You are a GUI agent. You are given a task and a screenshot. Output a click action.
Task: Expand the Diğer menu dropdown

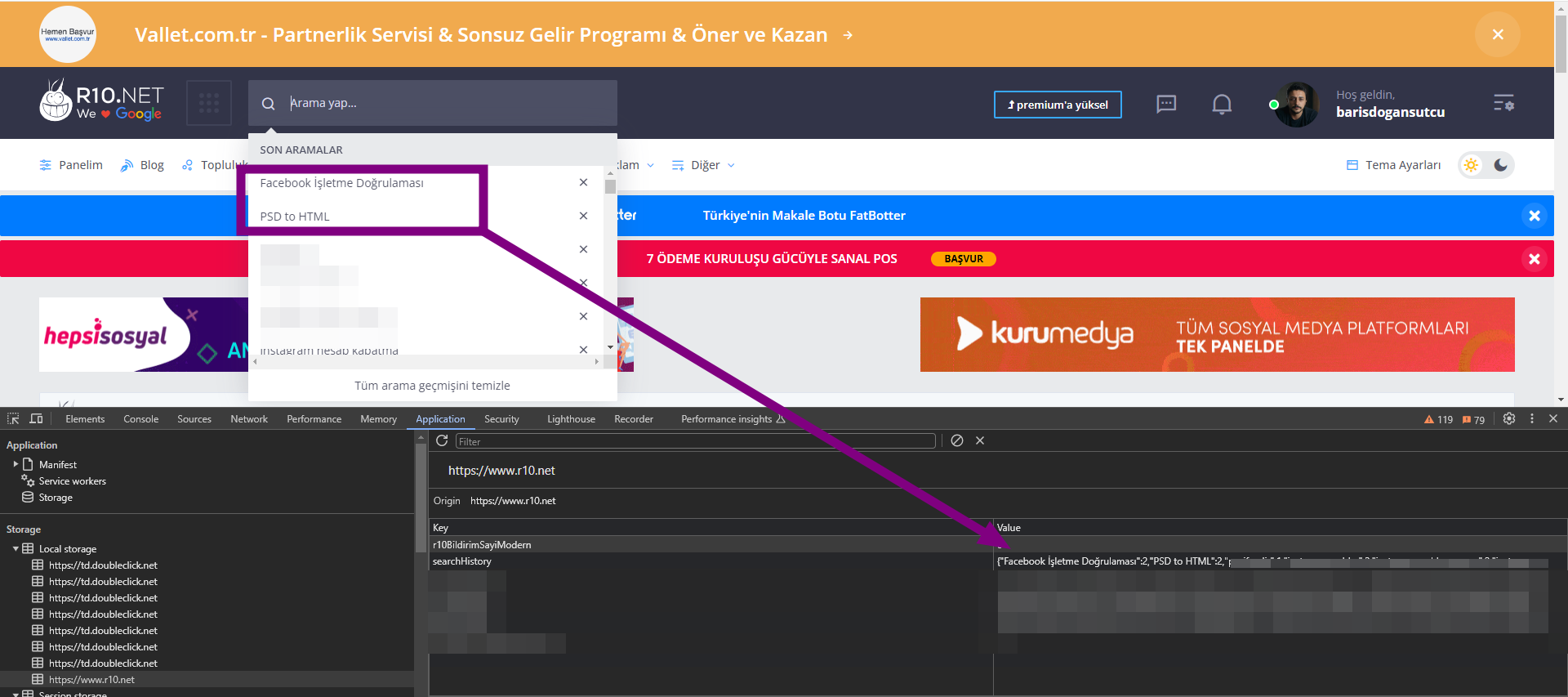click(x=703, y=165)
